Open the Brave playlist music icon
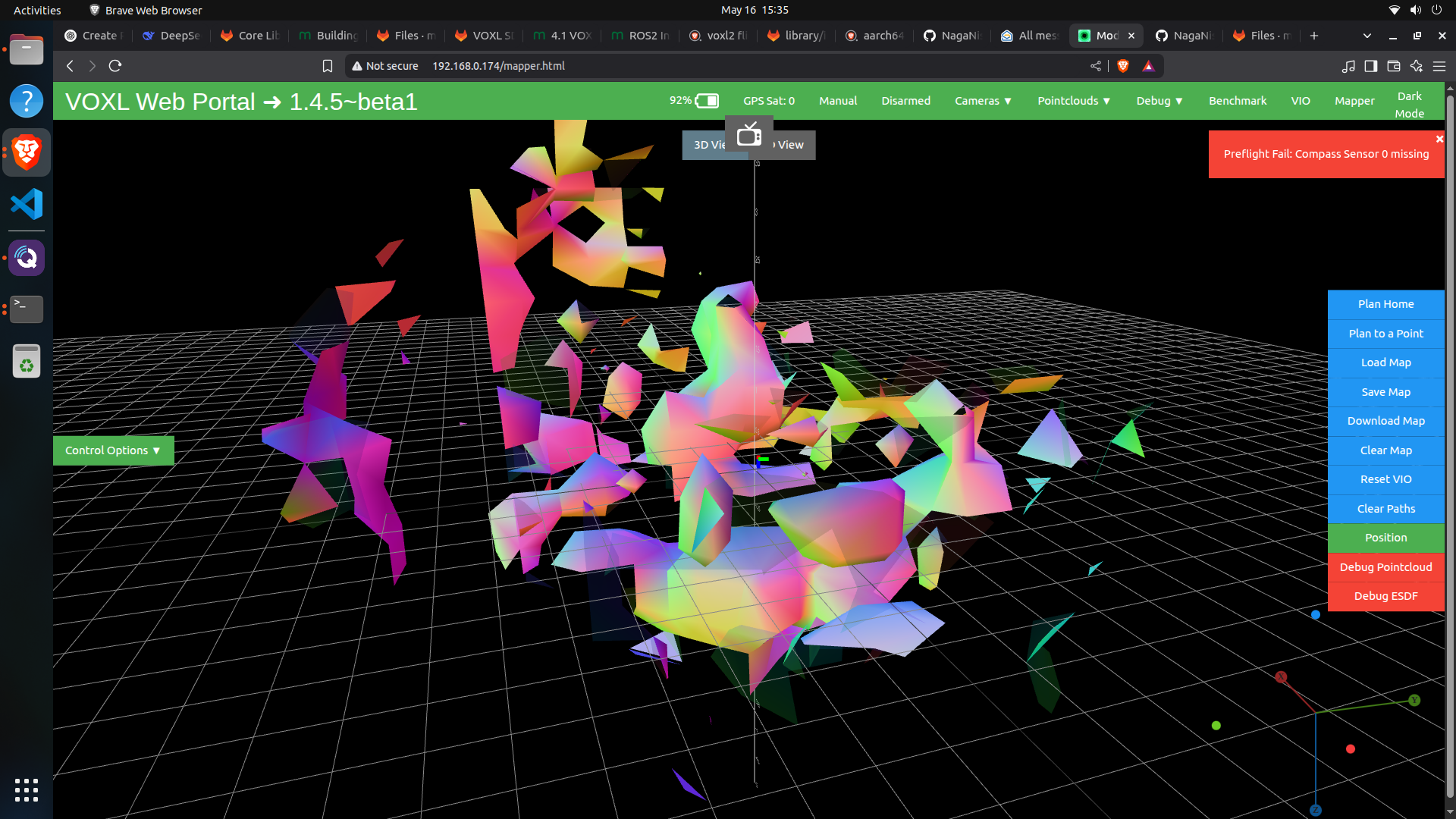This screenshot has height=819, width=1456. [1348, 66]
